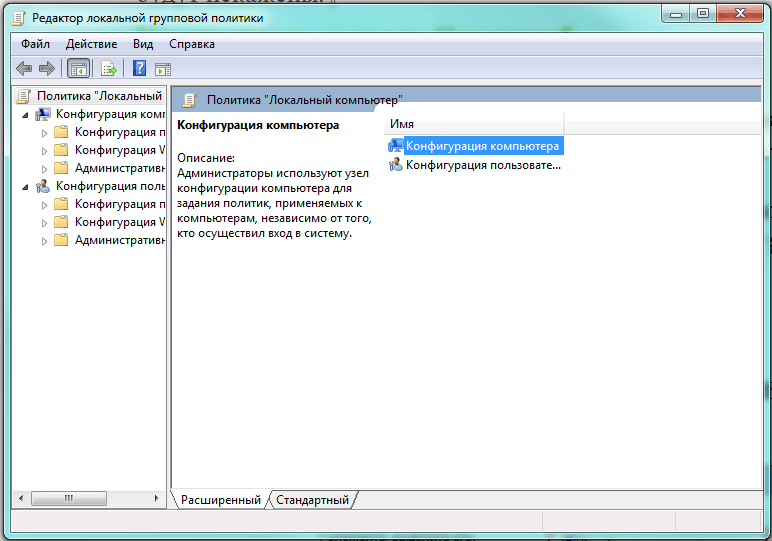772x541 pixels.
Task: Toggle the show/hide console tree icon
Action: pos(79,69)
